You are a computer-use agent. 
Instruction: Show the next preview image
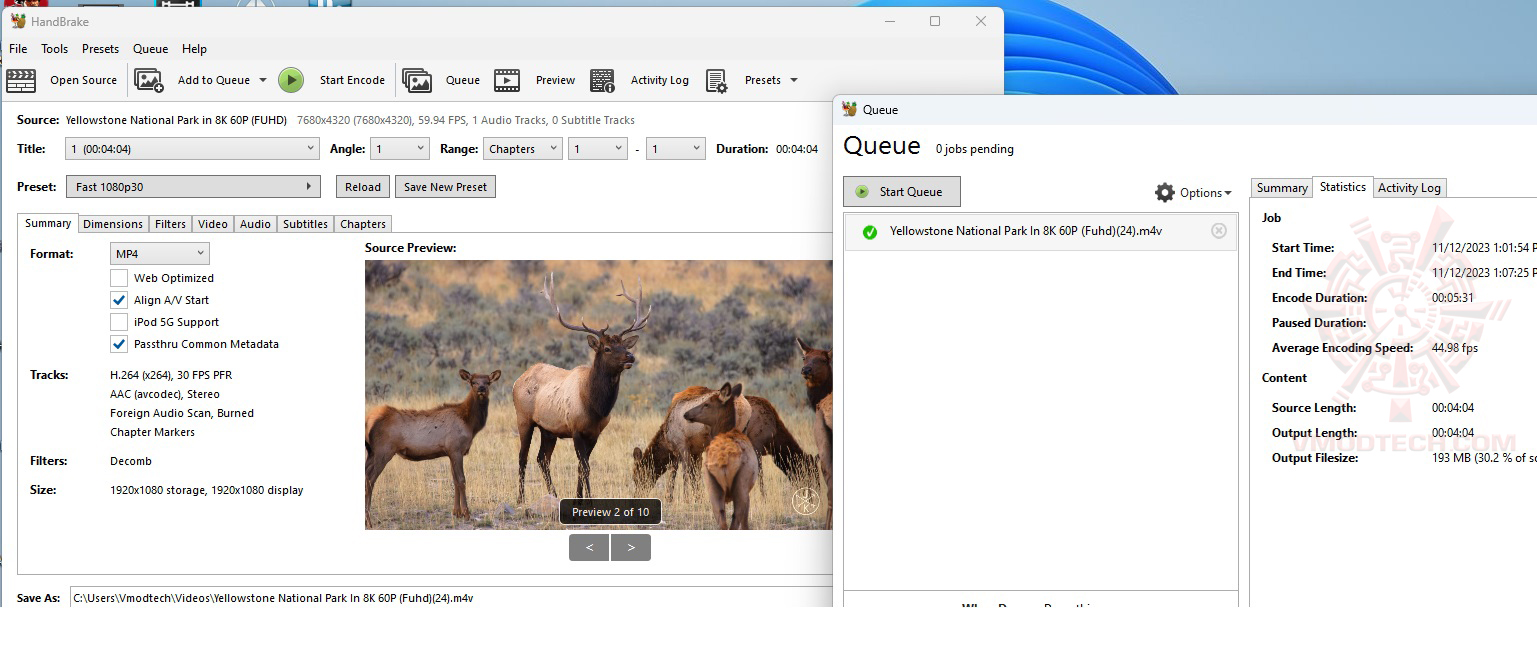click(x=631, y=547)
